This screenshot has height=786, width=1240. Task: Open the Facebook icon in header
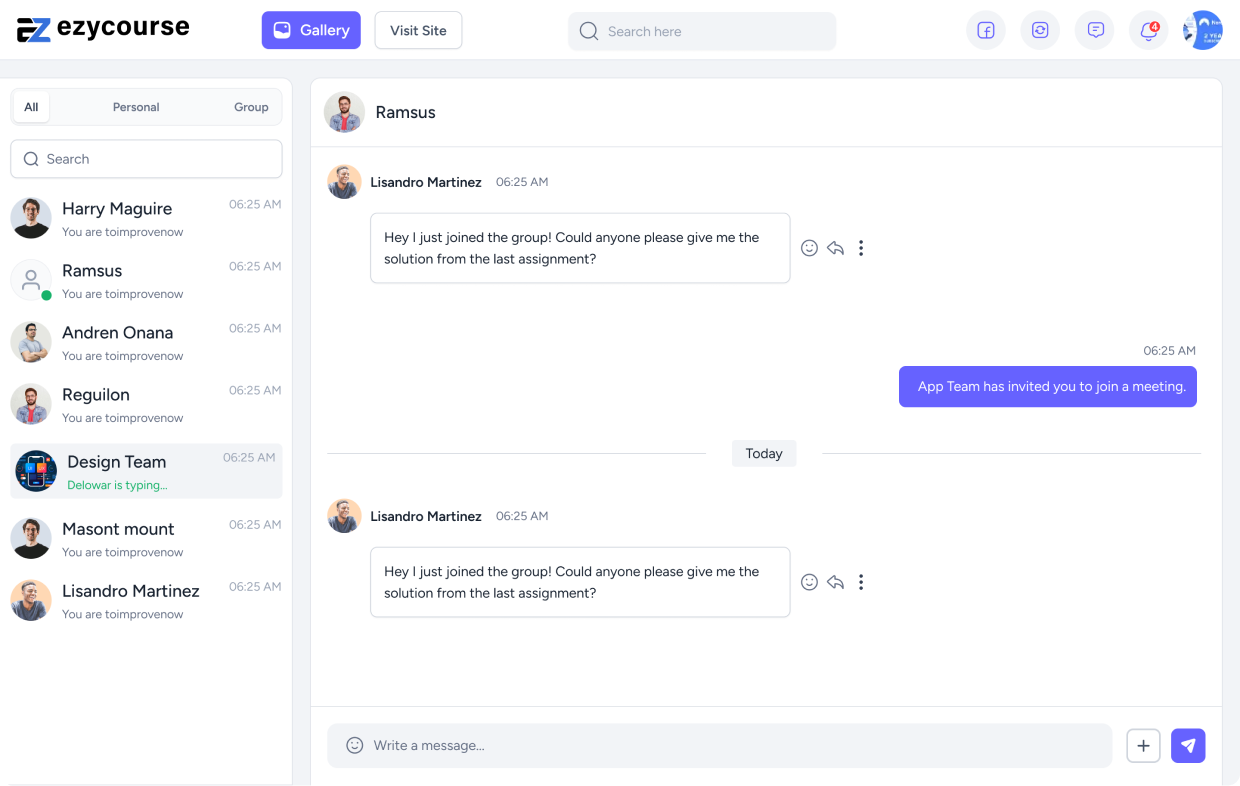985,31
